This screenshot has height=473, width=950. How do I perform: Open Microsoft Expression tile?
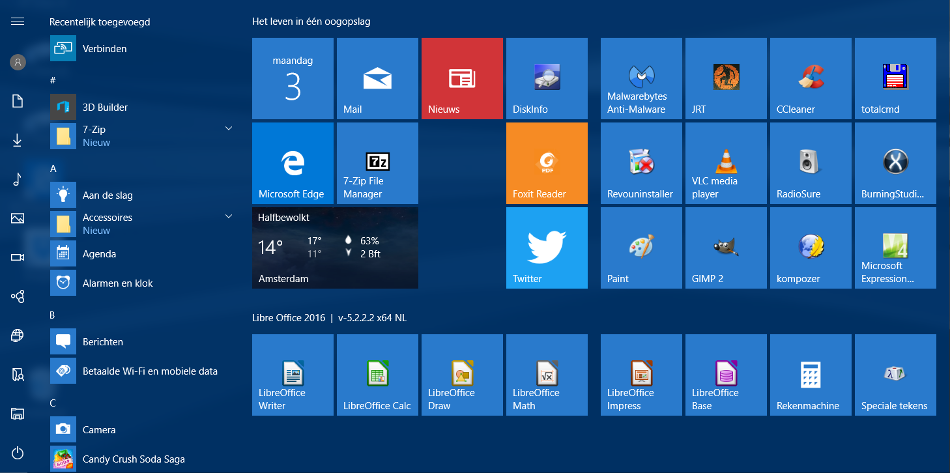click(895, 248)
